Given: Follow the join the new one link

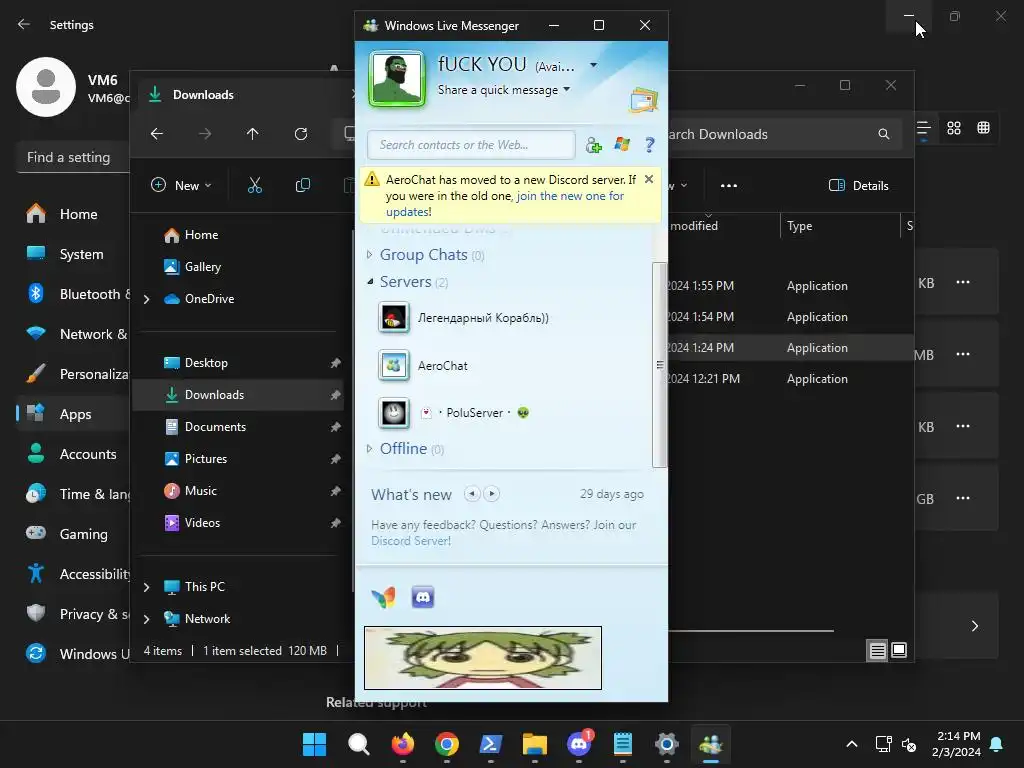Looking at the screenshot, I should [570, 196].
